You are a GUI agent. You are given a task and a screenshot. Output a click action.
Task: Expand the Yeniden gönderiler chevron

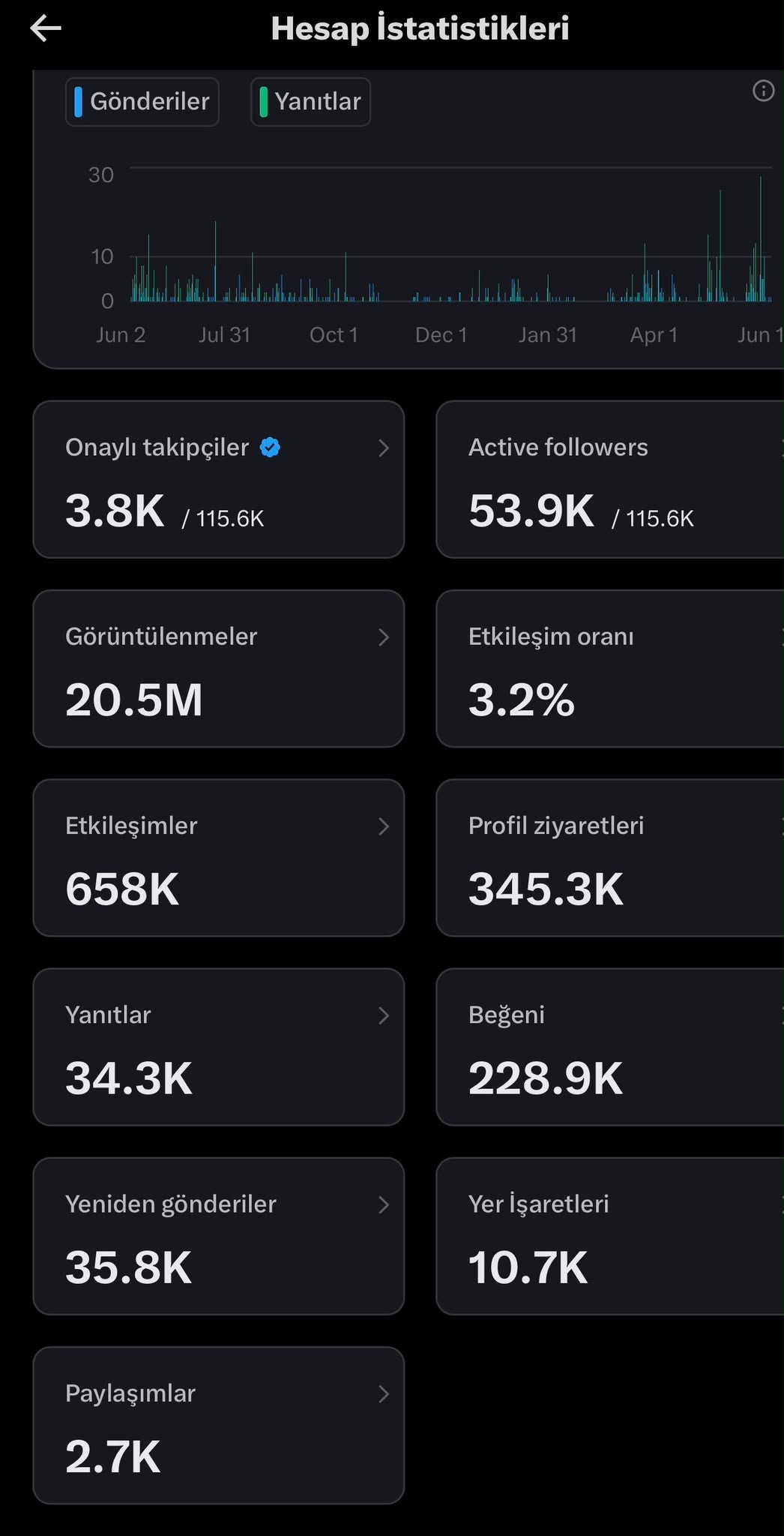pyautogui.click(x=384, y=1204)
